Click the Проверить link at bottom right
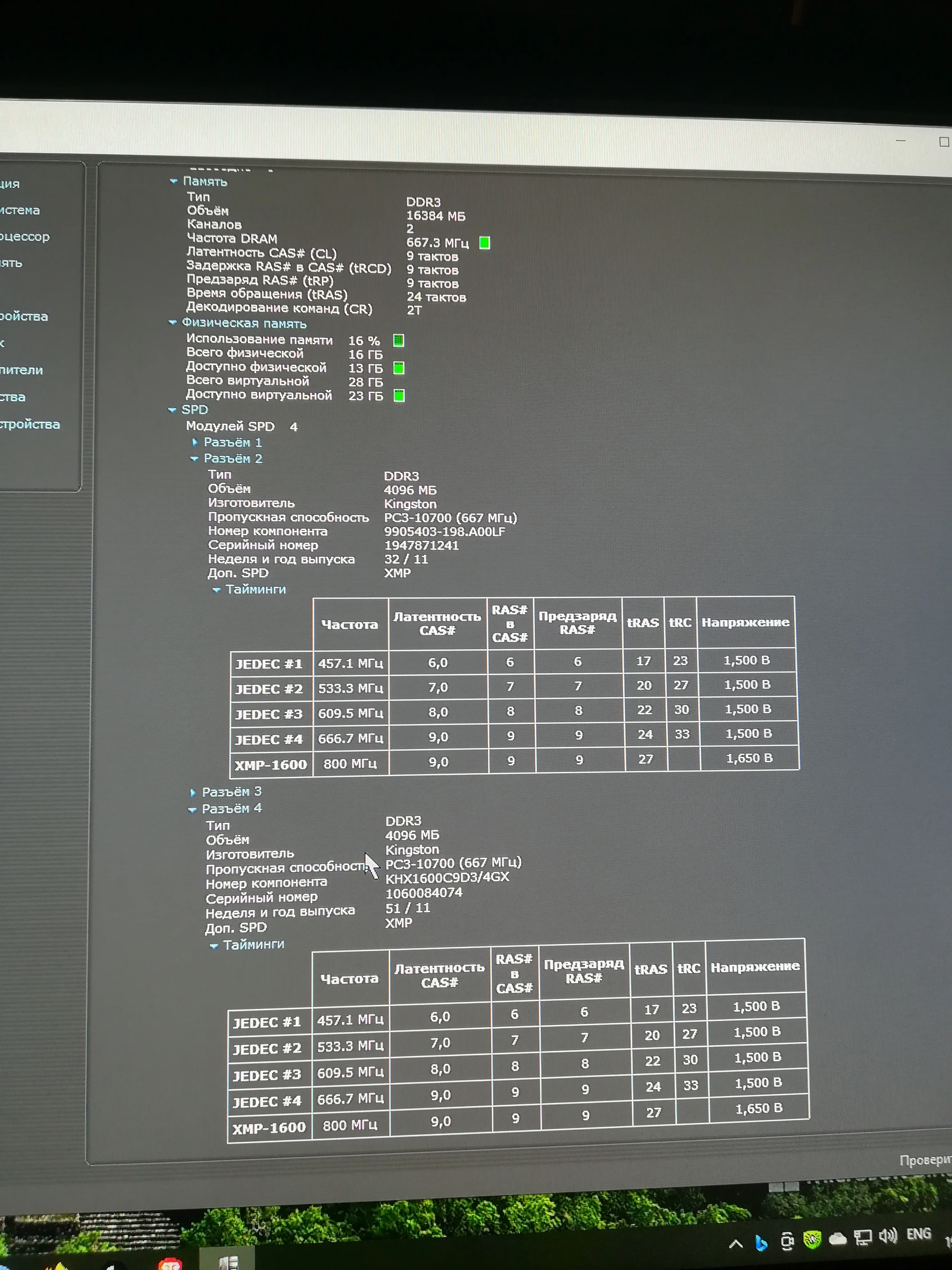 pos(925,1160)
